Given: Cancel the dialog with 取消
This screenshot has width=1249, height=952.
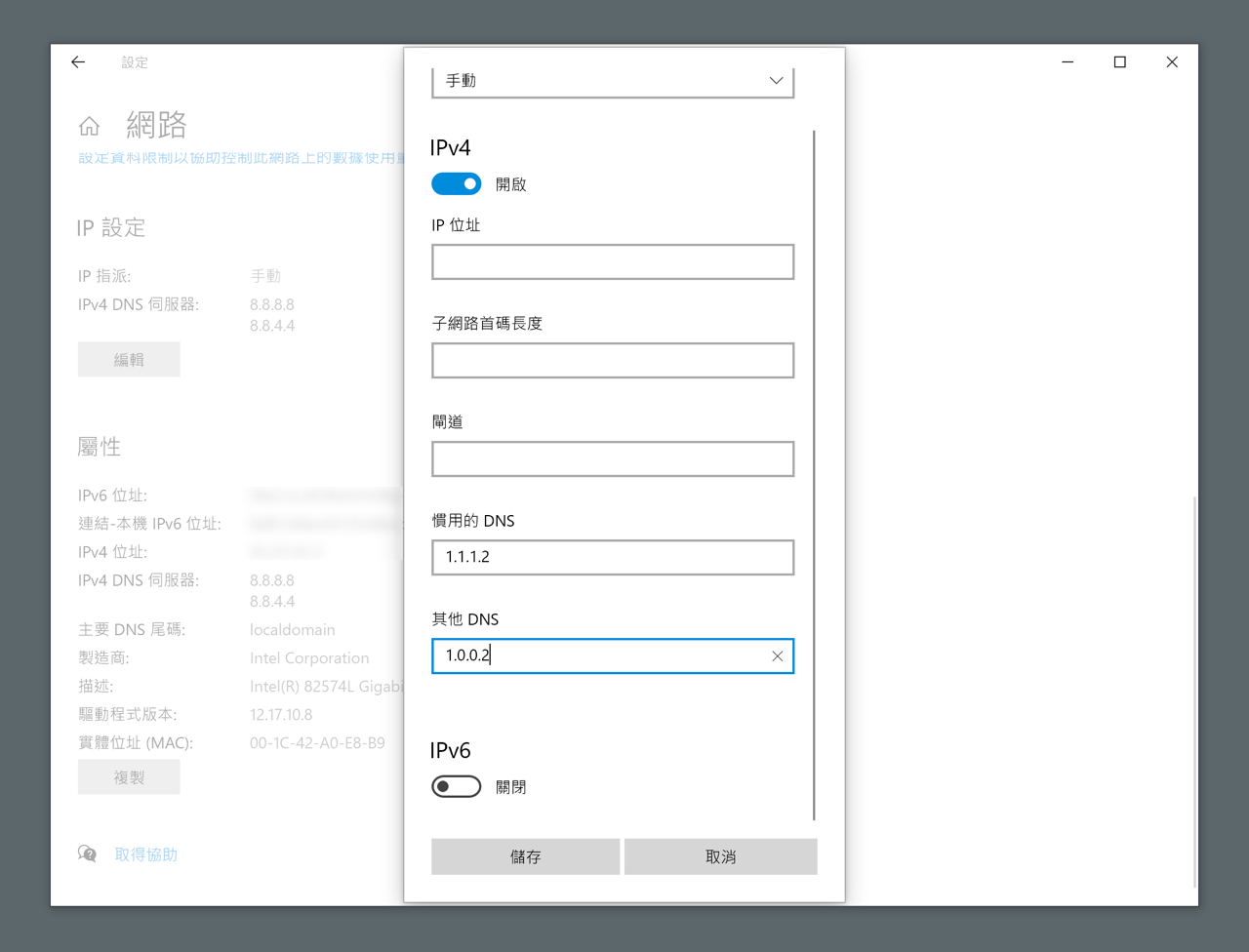Looking at the screenshot, I should (720, 856).
